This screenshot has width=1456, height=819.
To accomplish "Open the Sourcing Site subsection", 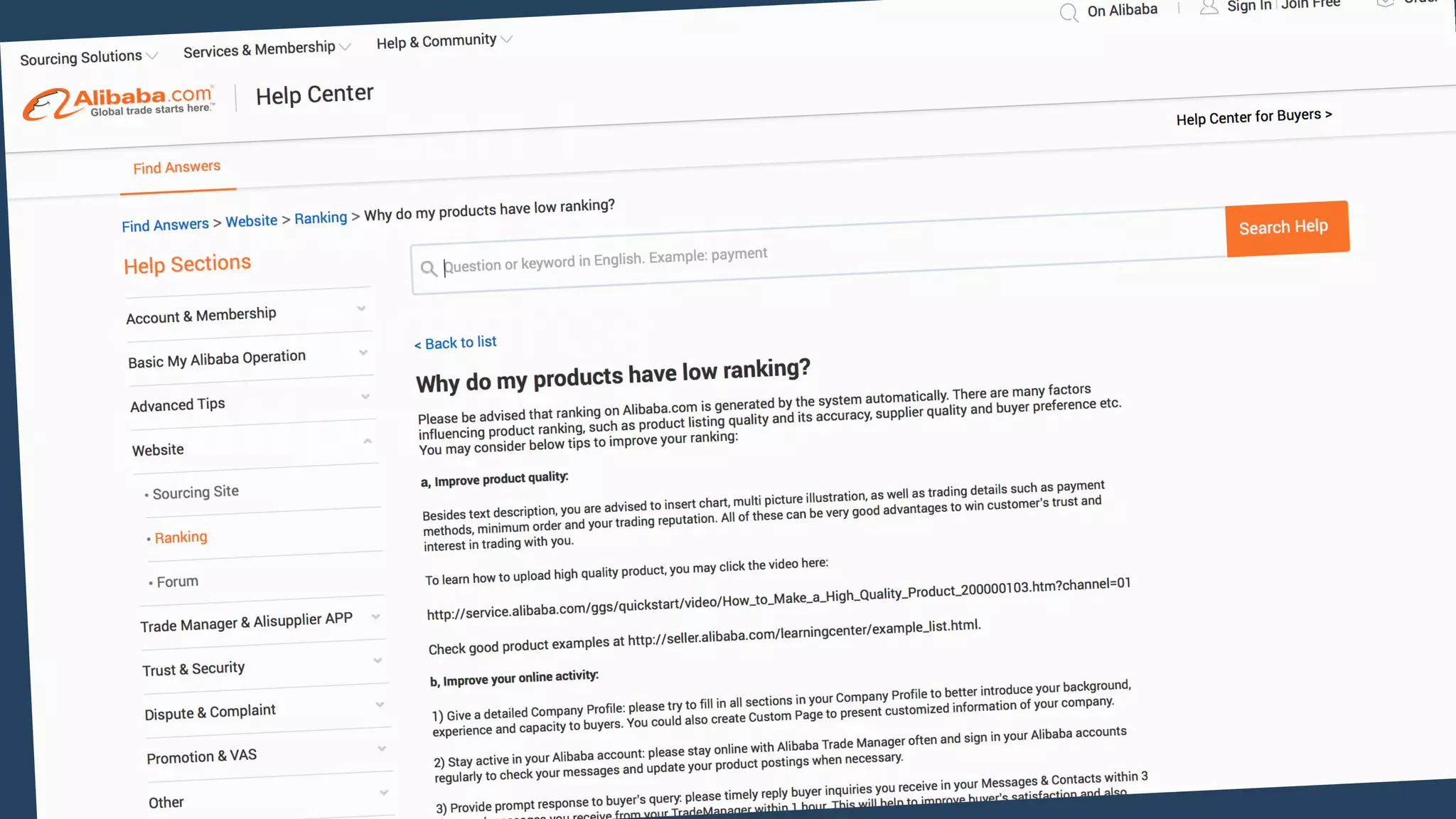I will point(196,492).
